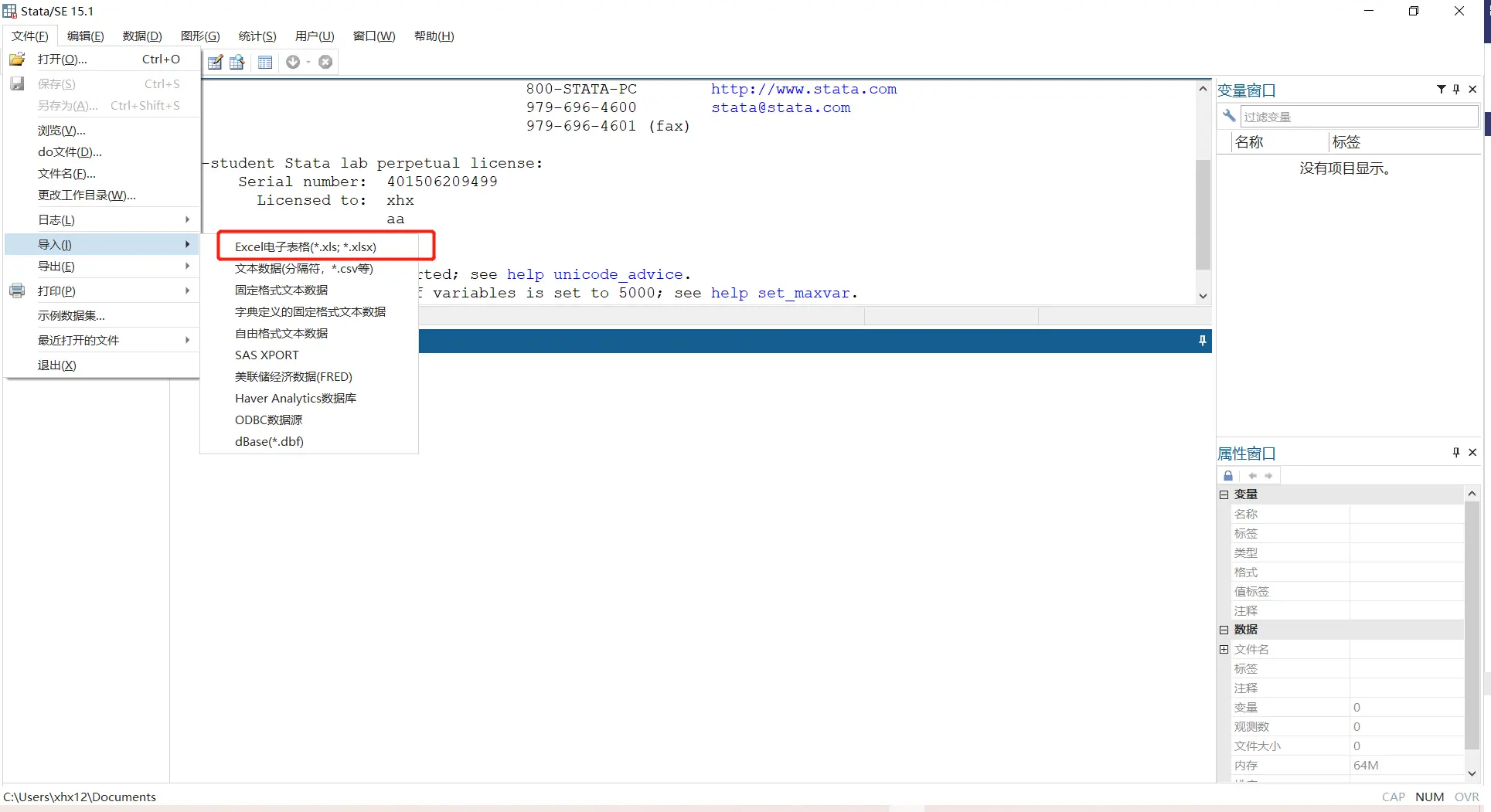Screen dimensions: 1491x812
Task: Open the 图形(G) menu
Action: pos(200,36)
